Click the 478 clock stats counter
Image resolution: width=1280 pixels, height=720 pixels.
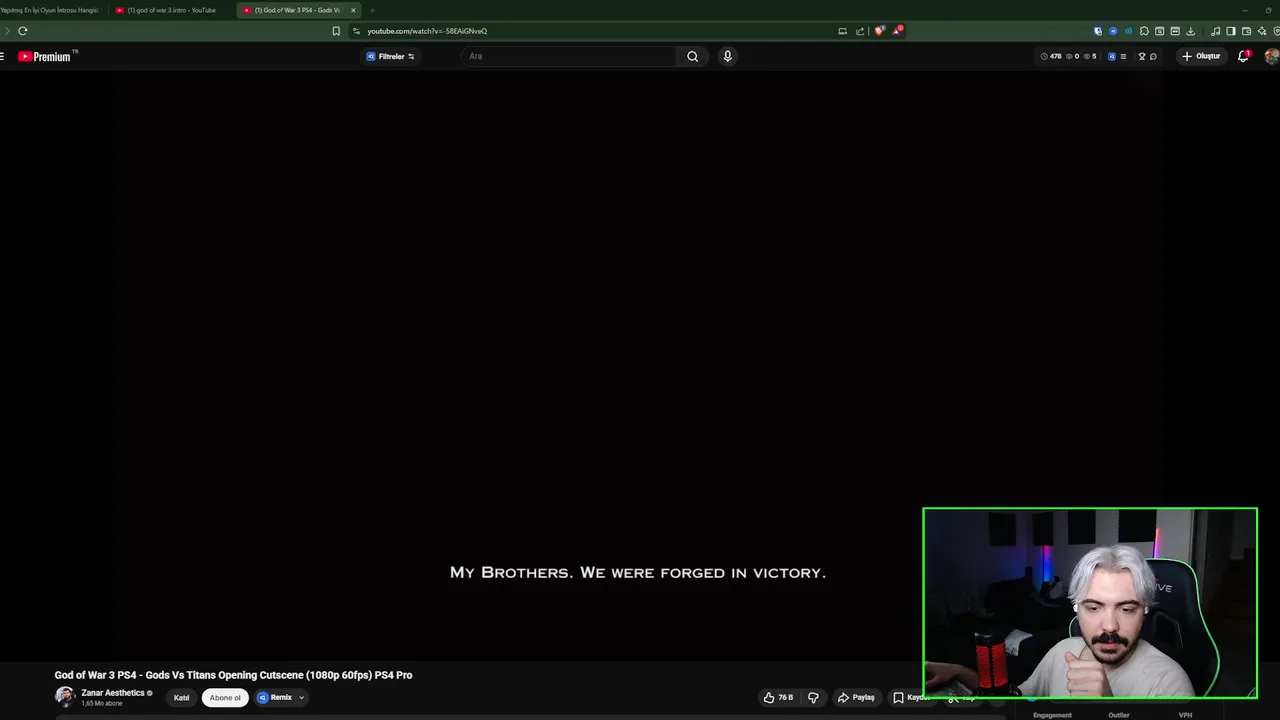pos(1051,57)
